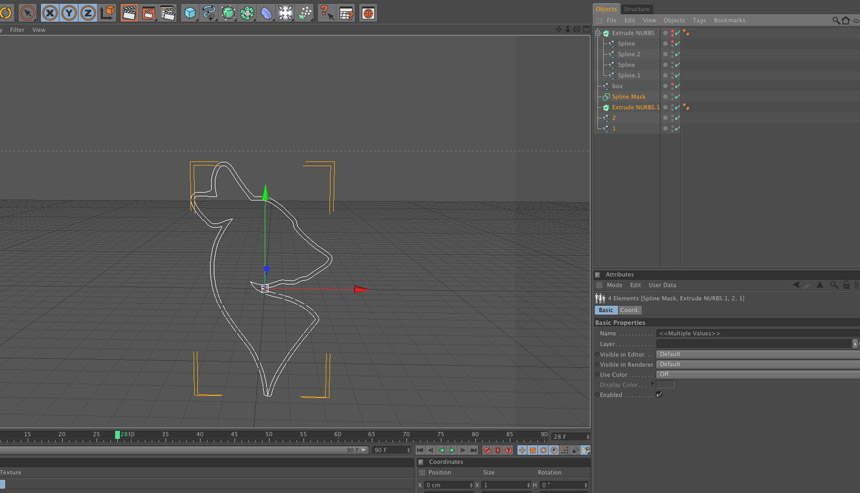
Task: Open render settings clapperboard icon
Action: point(167,13)
